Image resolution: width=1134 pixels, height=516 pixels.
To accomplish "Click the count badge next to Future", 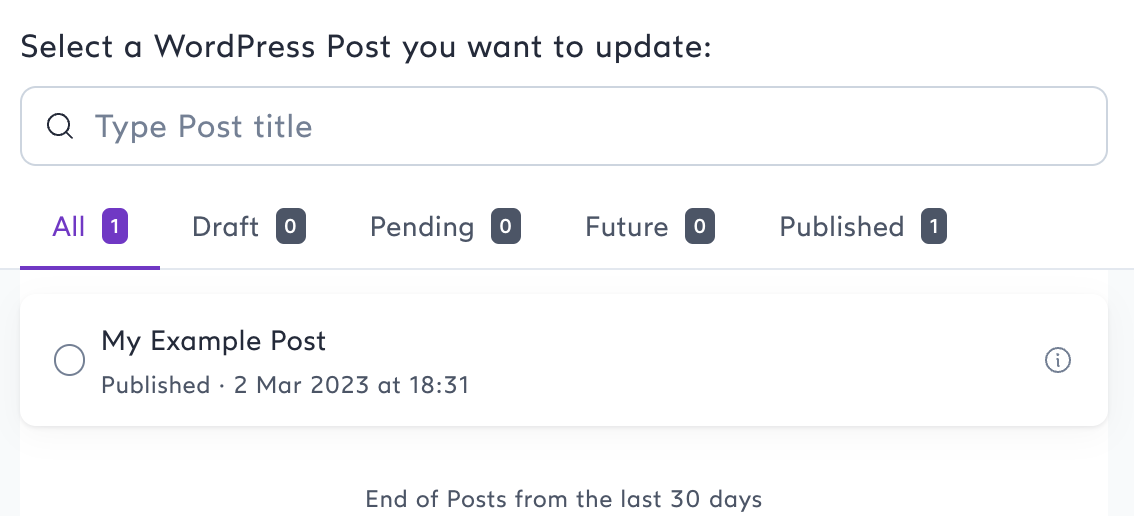I will [699, 227].
